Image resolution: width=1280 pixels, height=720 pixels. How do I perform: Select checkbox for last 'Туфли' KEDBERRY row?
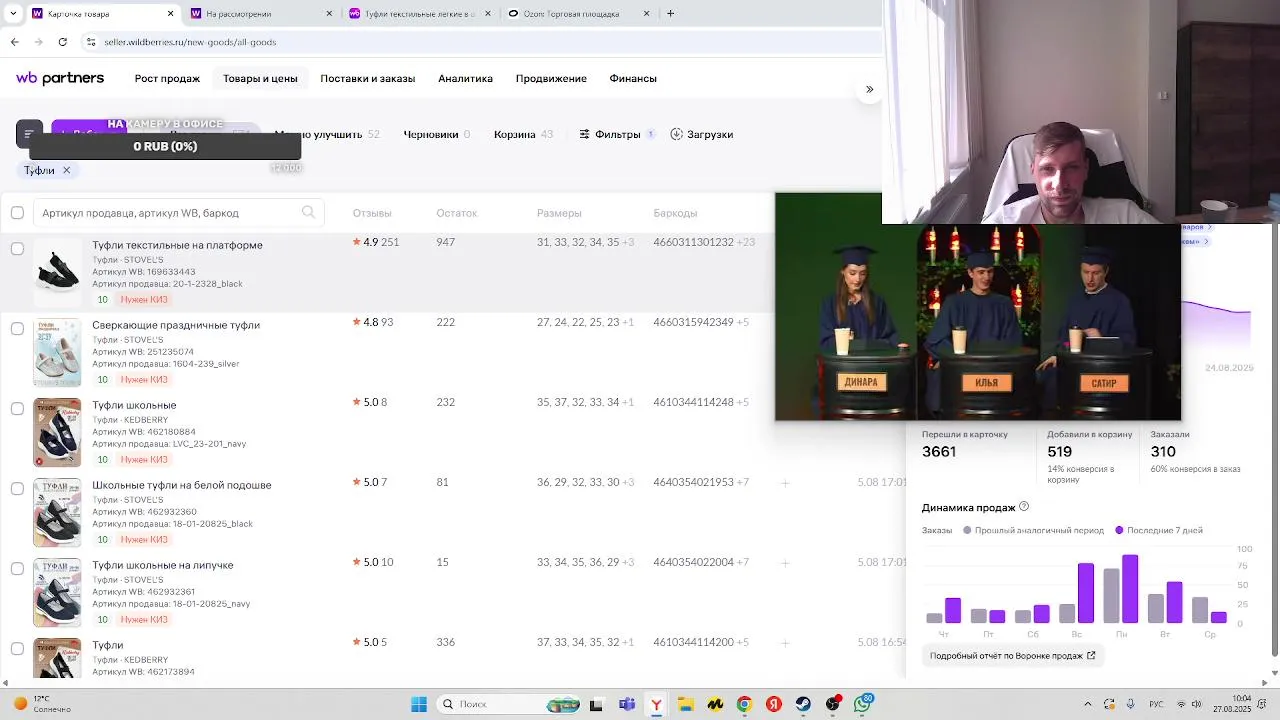point(17,648)
